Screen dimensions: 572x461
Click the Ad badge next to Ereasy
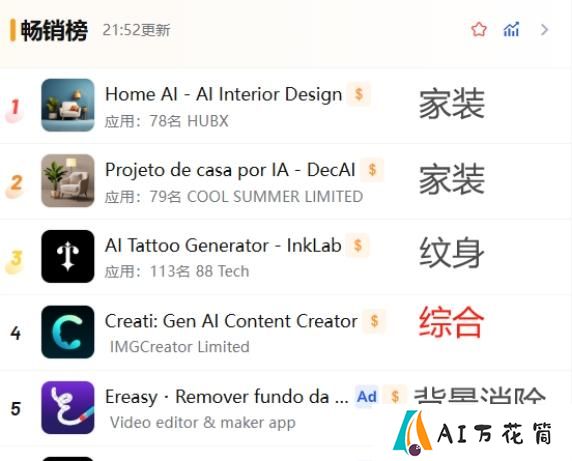[367, 396]
